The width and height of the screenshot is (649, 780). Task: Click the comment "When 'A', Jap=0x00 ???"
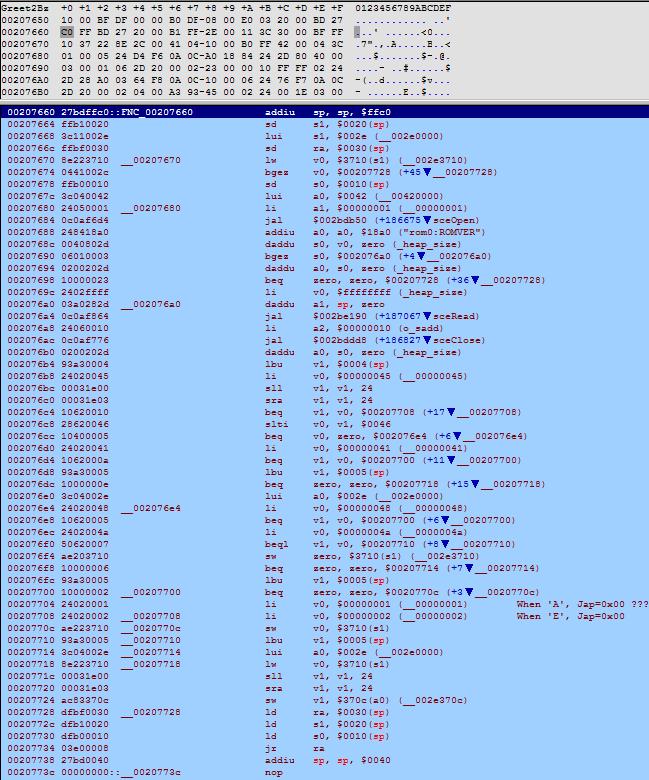click(x=581, y=605)
